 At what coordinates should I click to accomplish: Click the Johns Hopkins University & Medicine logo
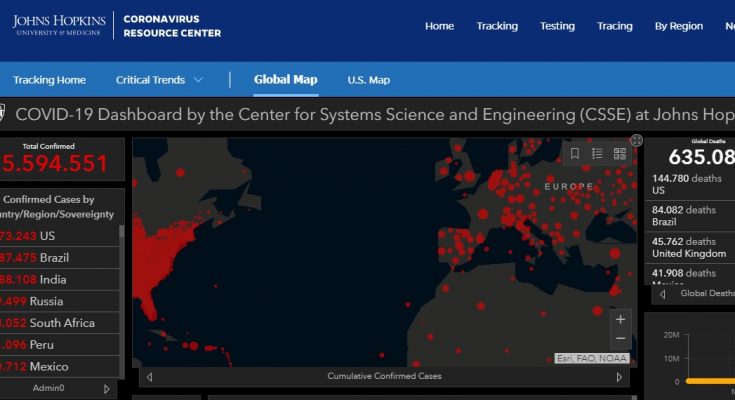59,25
